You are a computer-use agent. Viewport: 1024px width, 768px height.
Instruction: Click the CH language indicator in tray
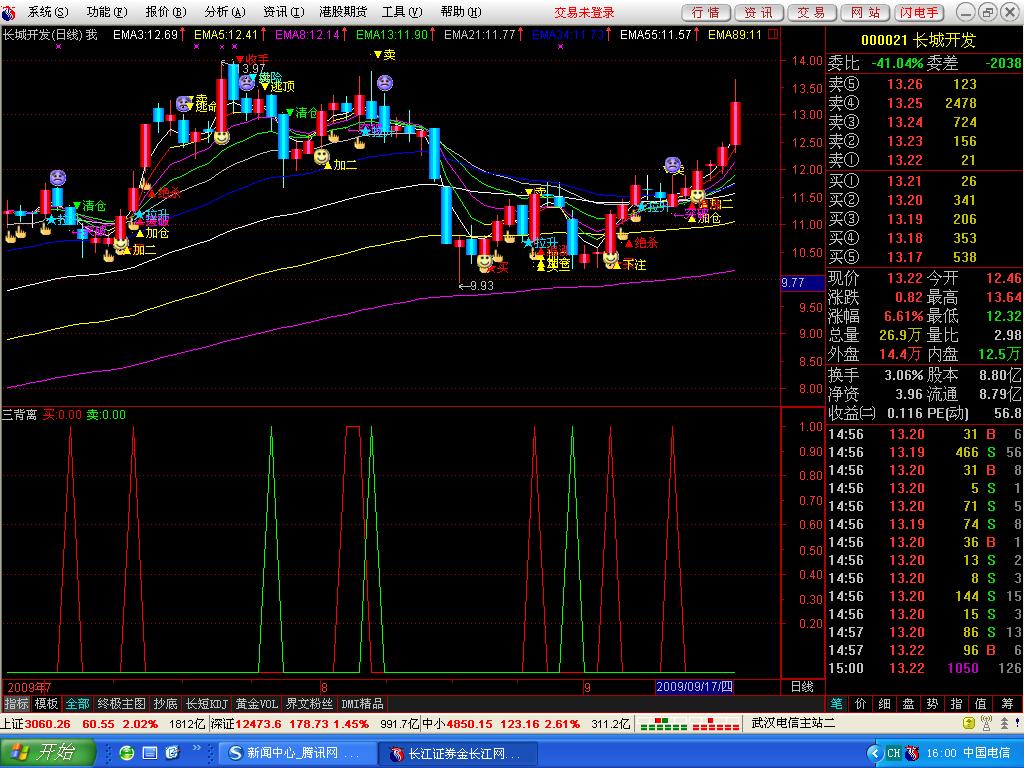point(893,753)
